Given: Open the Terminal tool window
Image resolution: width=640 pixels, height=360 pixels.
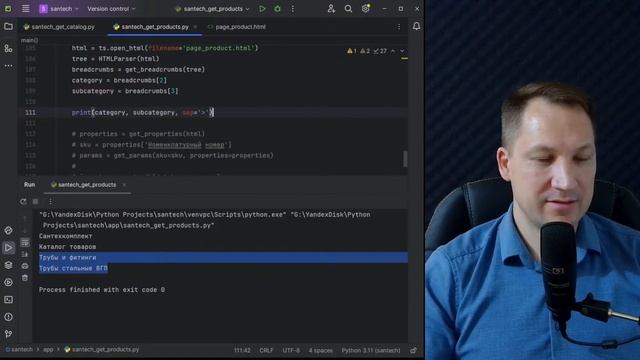Looking at the screenshot, I should click(8, 300).
